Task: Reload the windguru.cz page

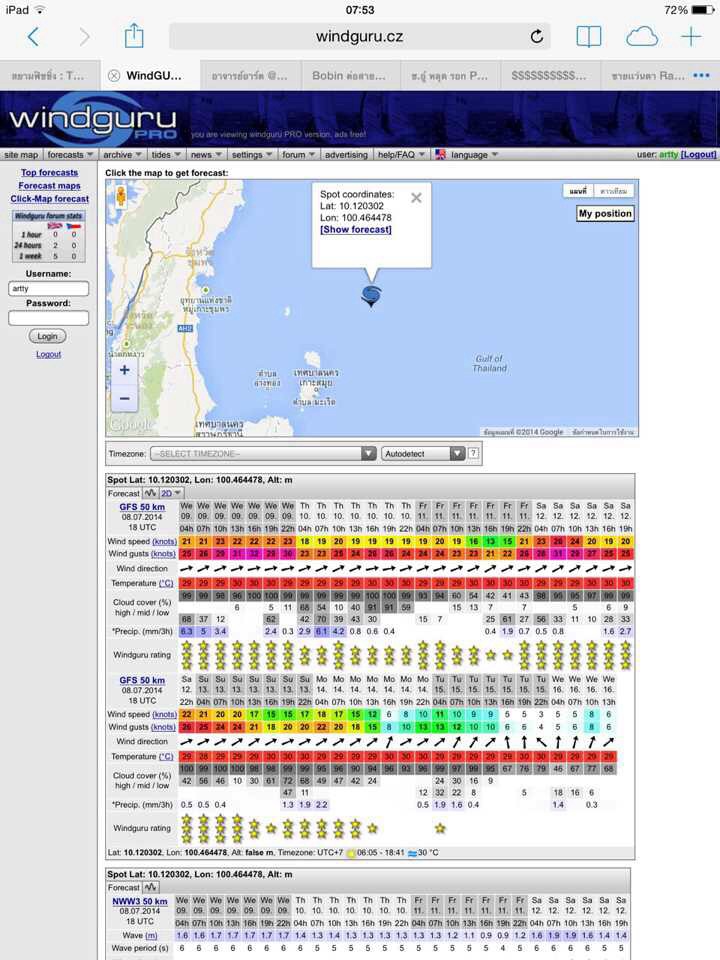Action: pyautogui.click(x=536, y=37)
